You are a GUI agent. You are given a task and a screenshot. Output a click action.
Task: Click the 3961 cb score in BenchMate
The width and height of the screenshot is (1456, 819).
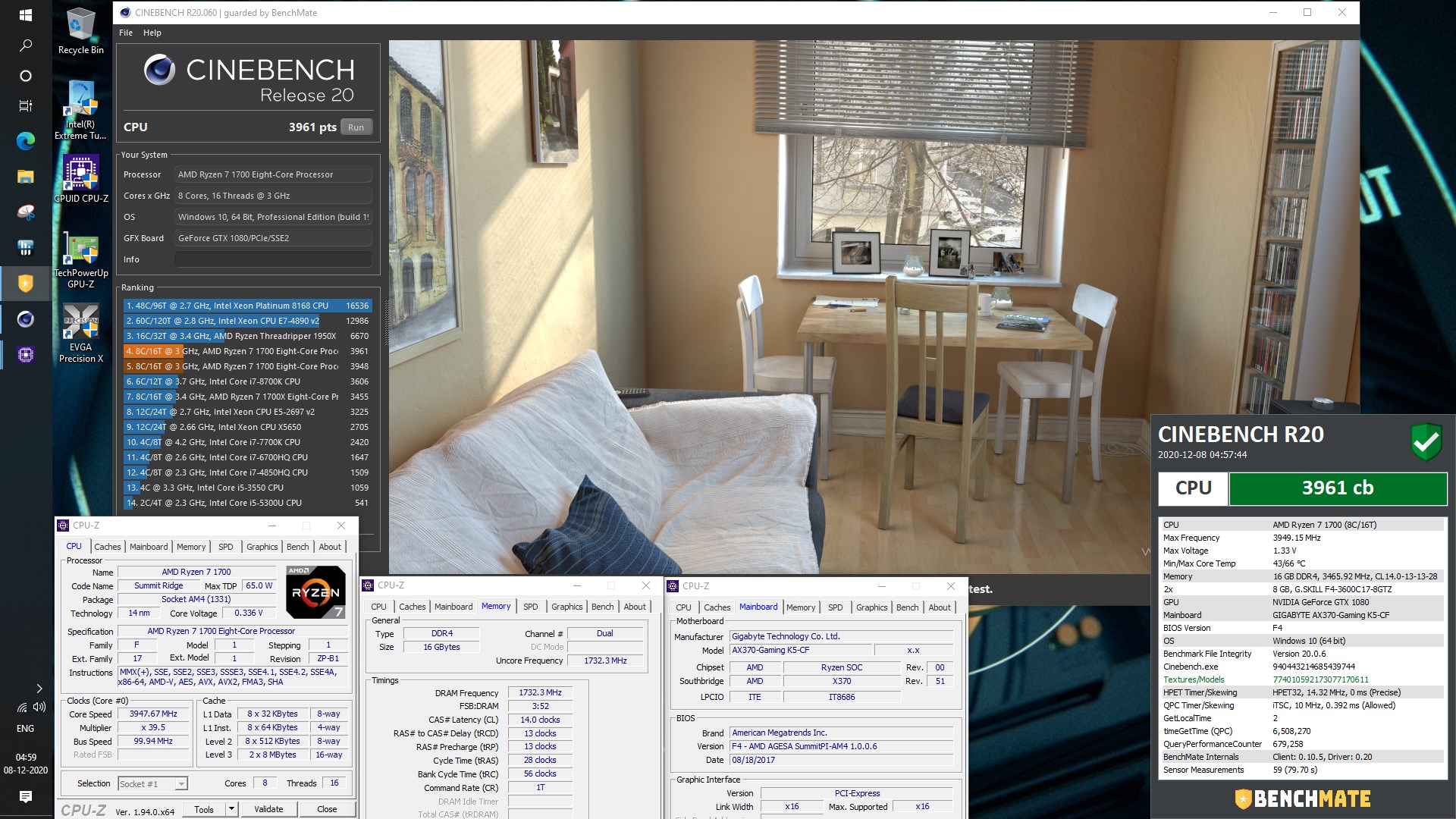click(x=1338, y=488)
